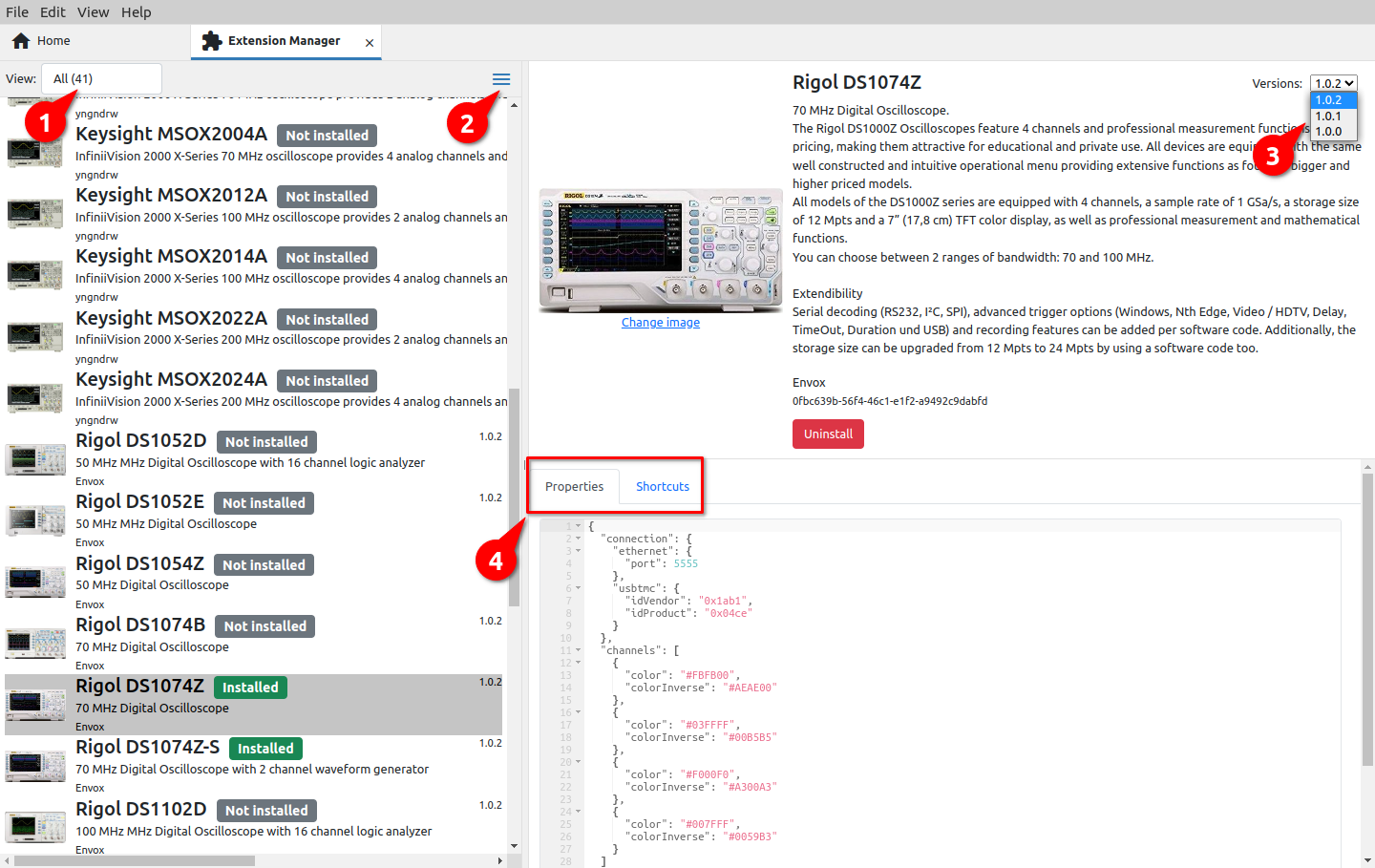Viewport: 1375px width, 868px height.
Task: Collapse first channel object at line 12
Action: click(x=578, y=663)
